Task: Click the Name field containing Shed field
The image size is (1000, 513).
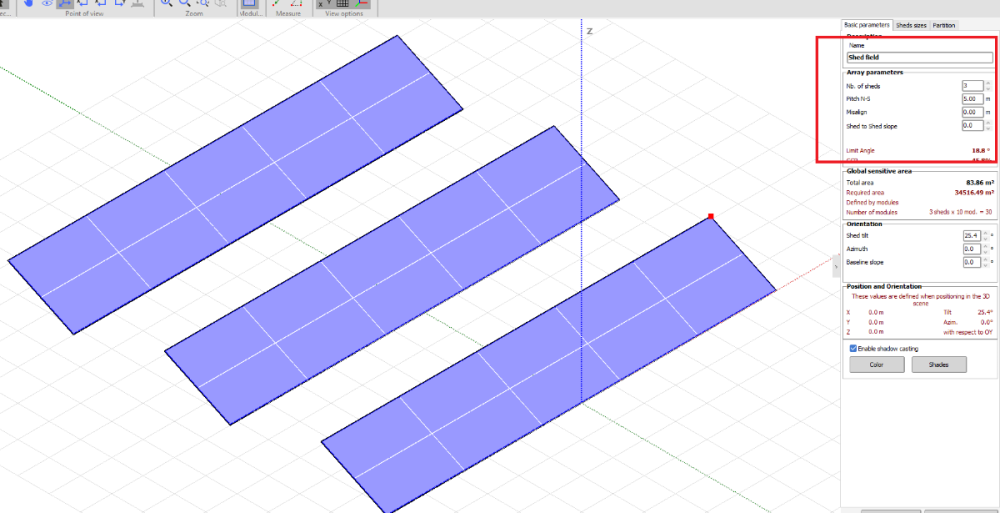Action: tap(919, 58)
